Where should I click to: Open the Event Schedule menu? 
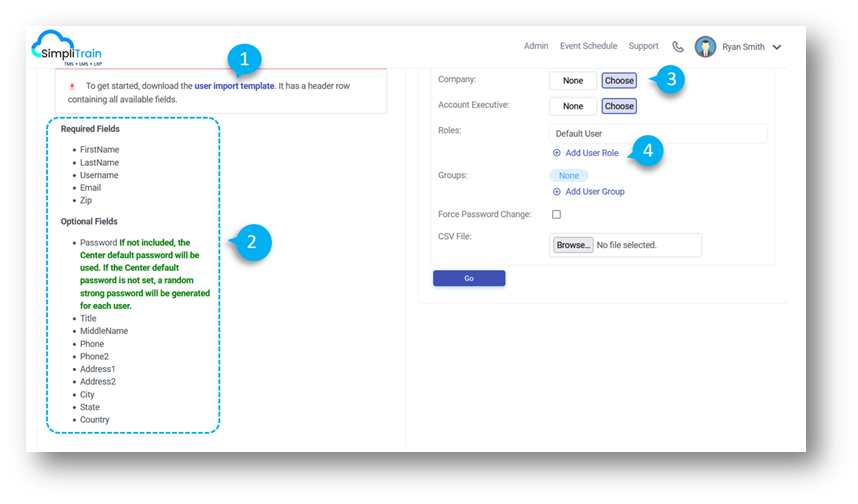(588, 46)
